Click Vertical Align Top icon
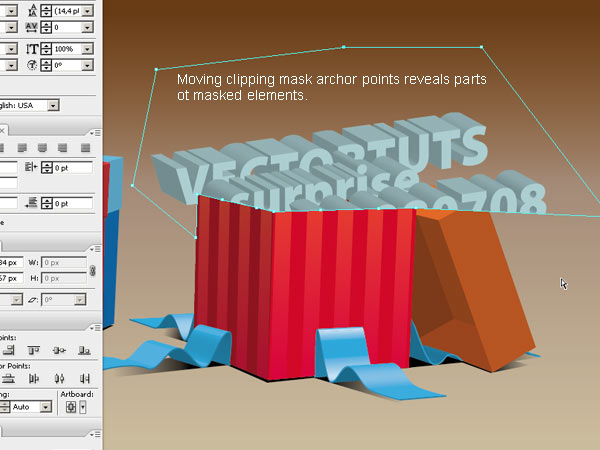Screen dimensions: 600x450 34,350
